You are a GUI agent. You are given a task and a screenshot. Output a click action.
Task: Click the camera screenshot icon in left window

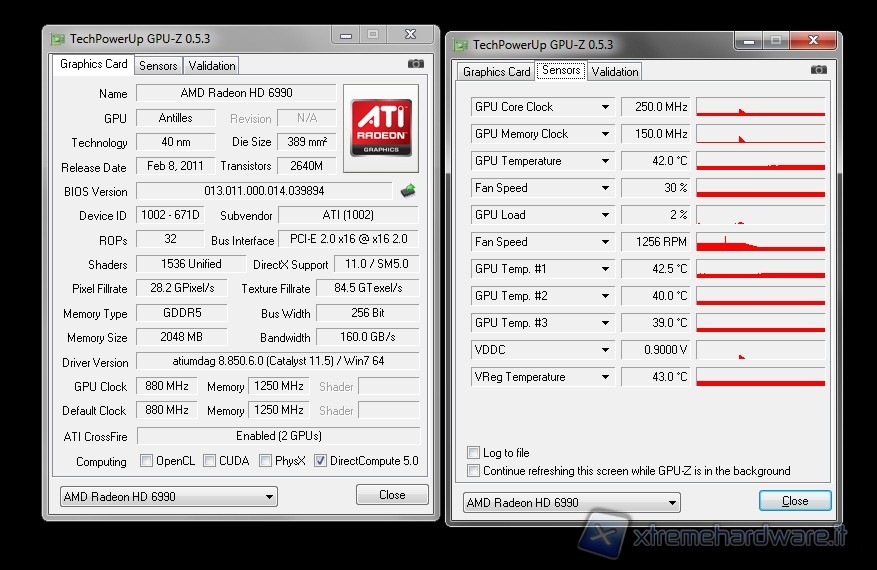415,64
